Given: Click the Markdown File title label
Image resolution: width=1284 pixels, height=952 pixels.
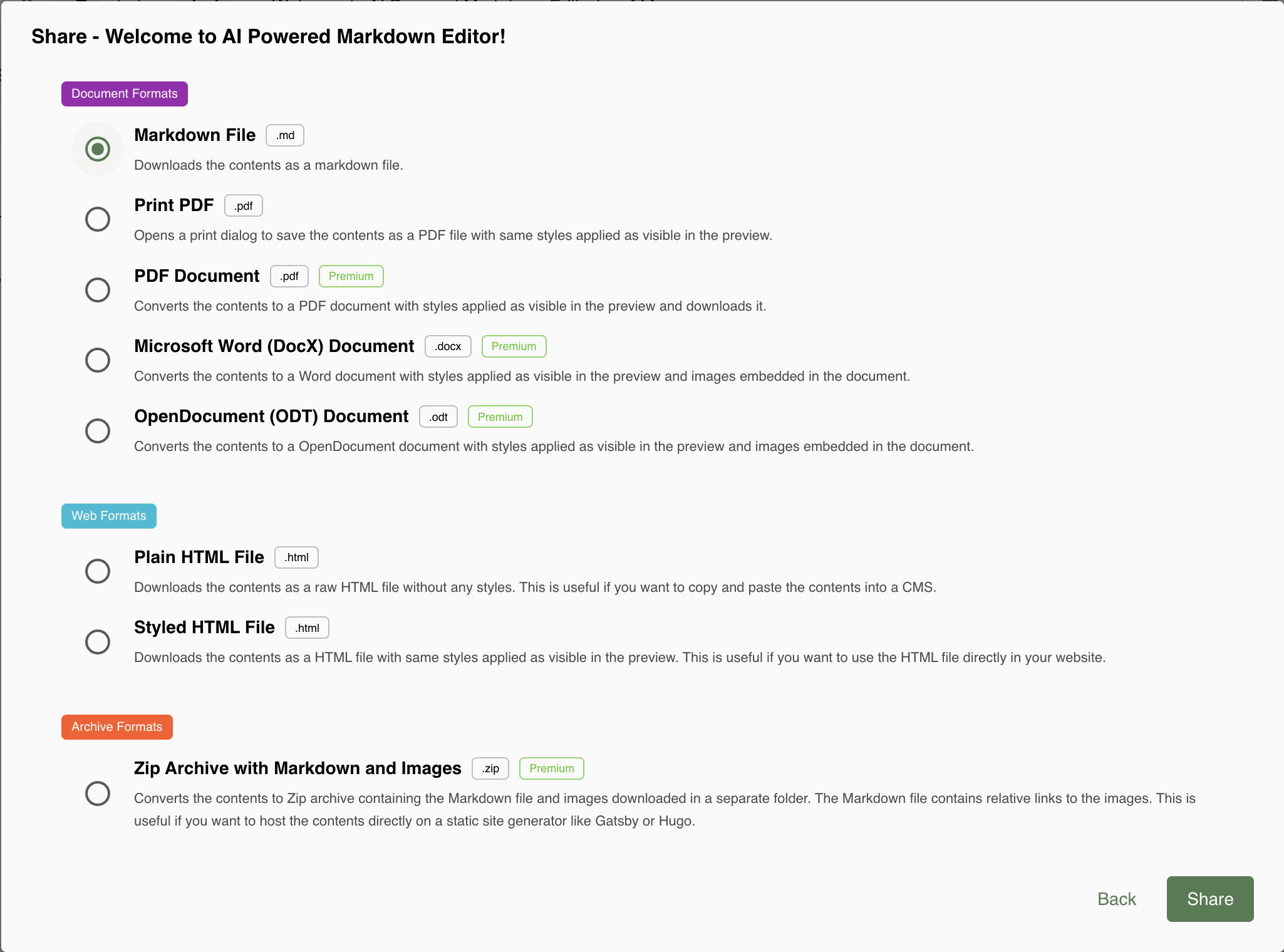Looking at the screenshot, I should tap(195, 135).
